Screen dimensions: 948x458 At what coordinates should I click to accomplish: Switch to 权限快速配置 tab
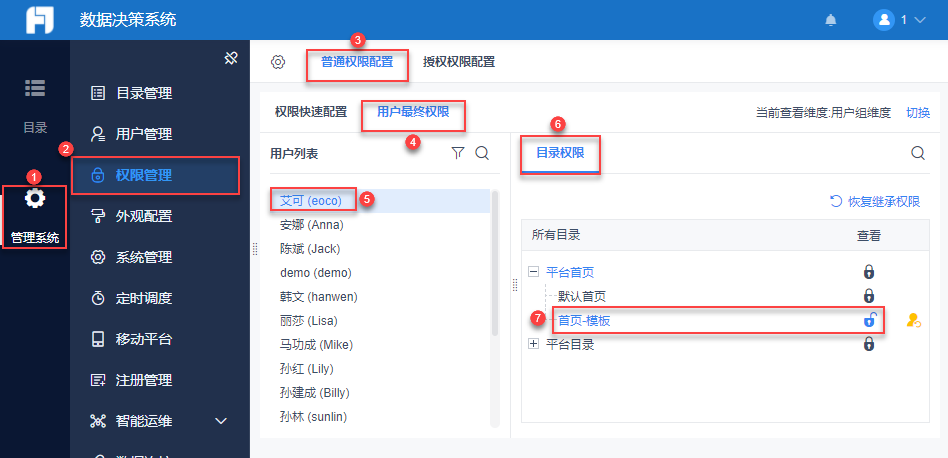(x=311, y=112)
